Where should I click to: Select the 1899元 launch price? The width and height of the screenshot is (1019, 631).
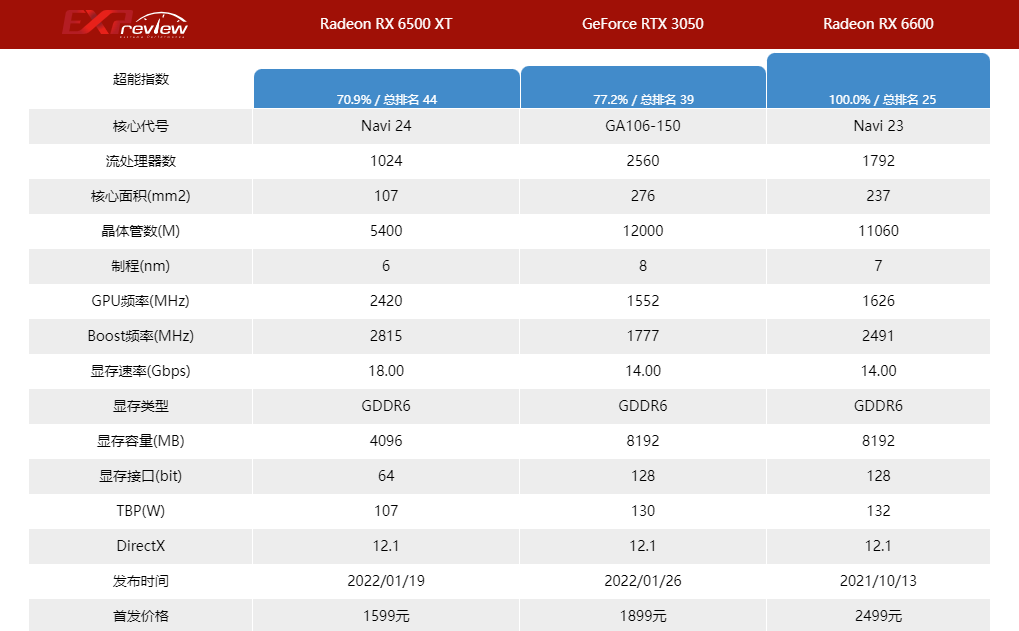[643, 617]
